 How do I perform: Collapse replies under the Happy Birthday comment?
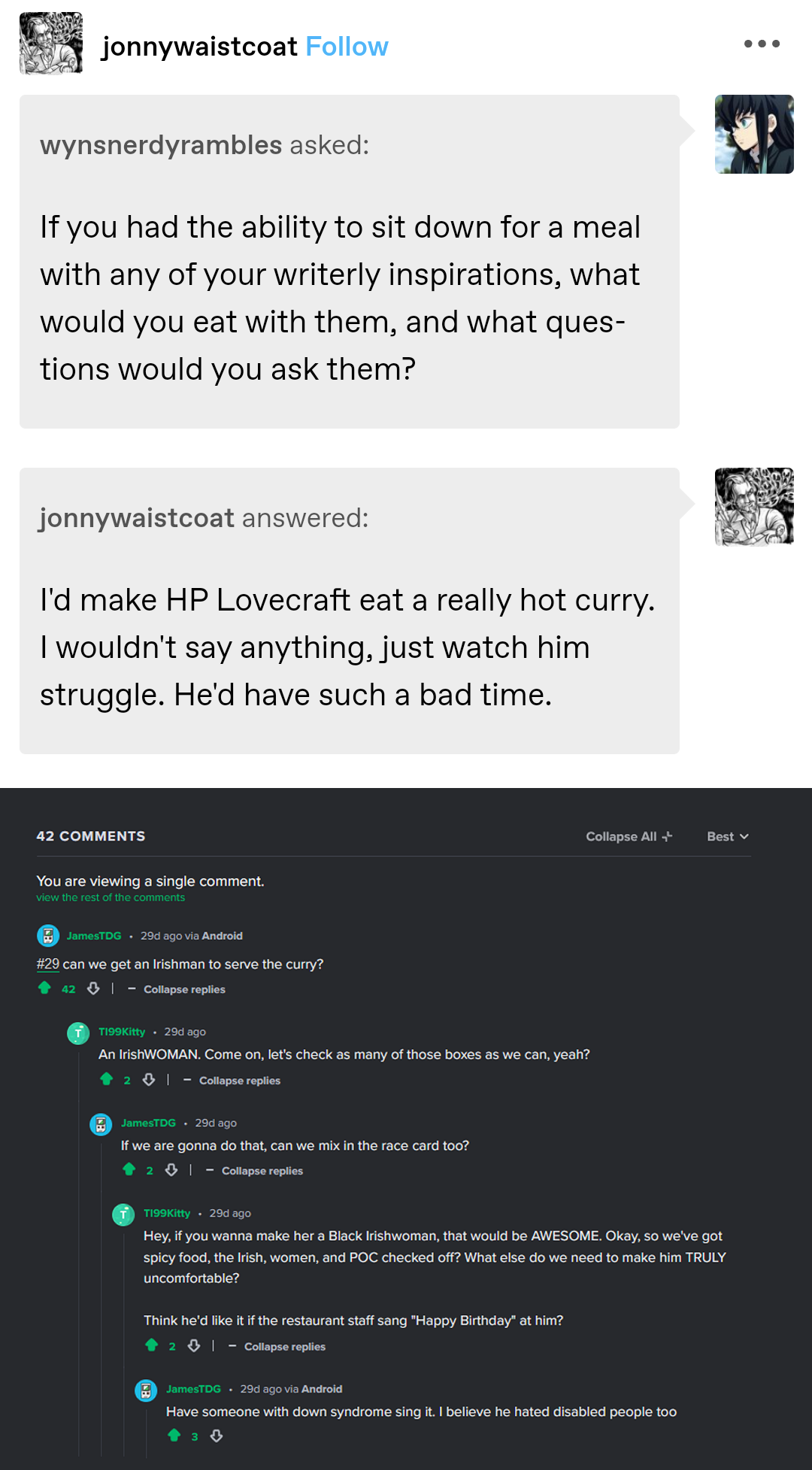277,1347
